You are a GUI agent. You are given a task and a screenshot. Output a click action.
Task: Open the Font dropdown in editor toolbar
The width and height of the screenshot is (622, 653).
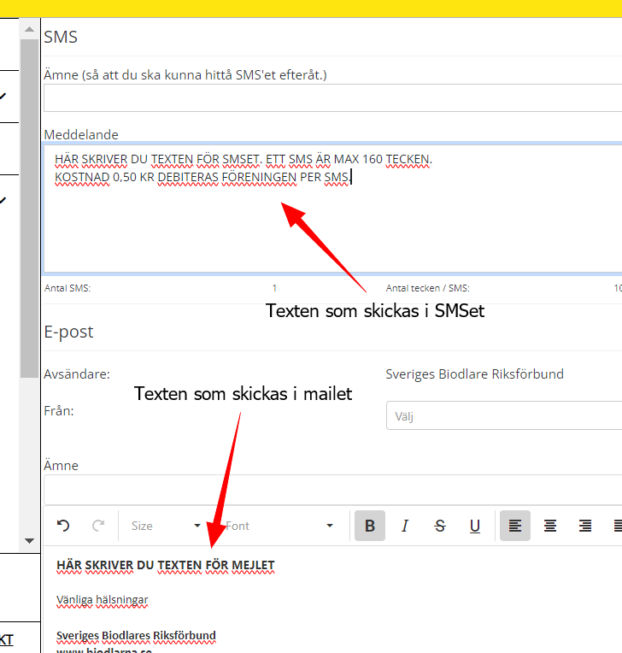[280, 526]
